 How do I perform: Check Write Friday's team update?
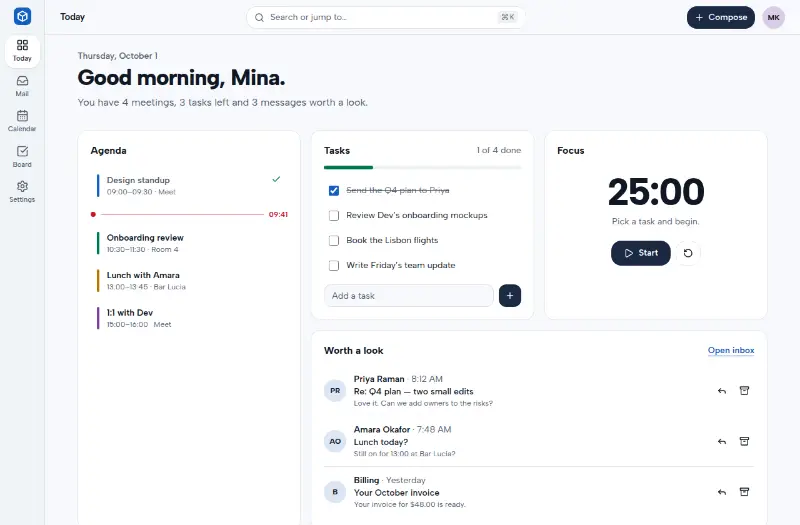tap(334, 265)
